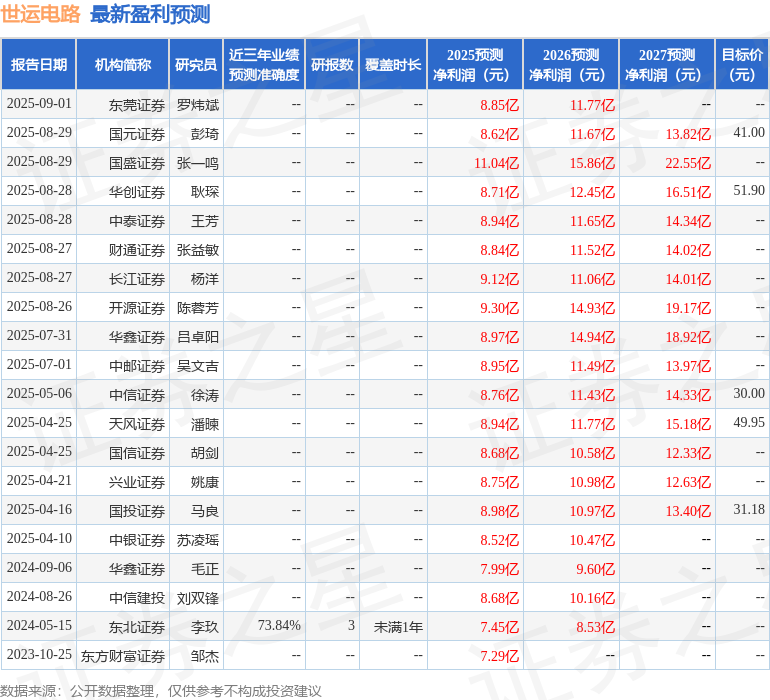Click the 研究员 column header
The image size is (770, 700).
(196, 64)
